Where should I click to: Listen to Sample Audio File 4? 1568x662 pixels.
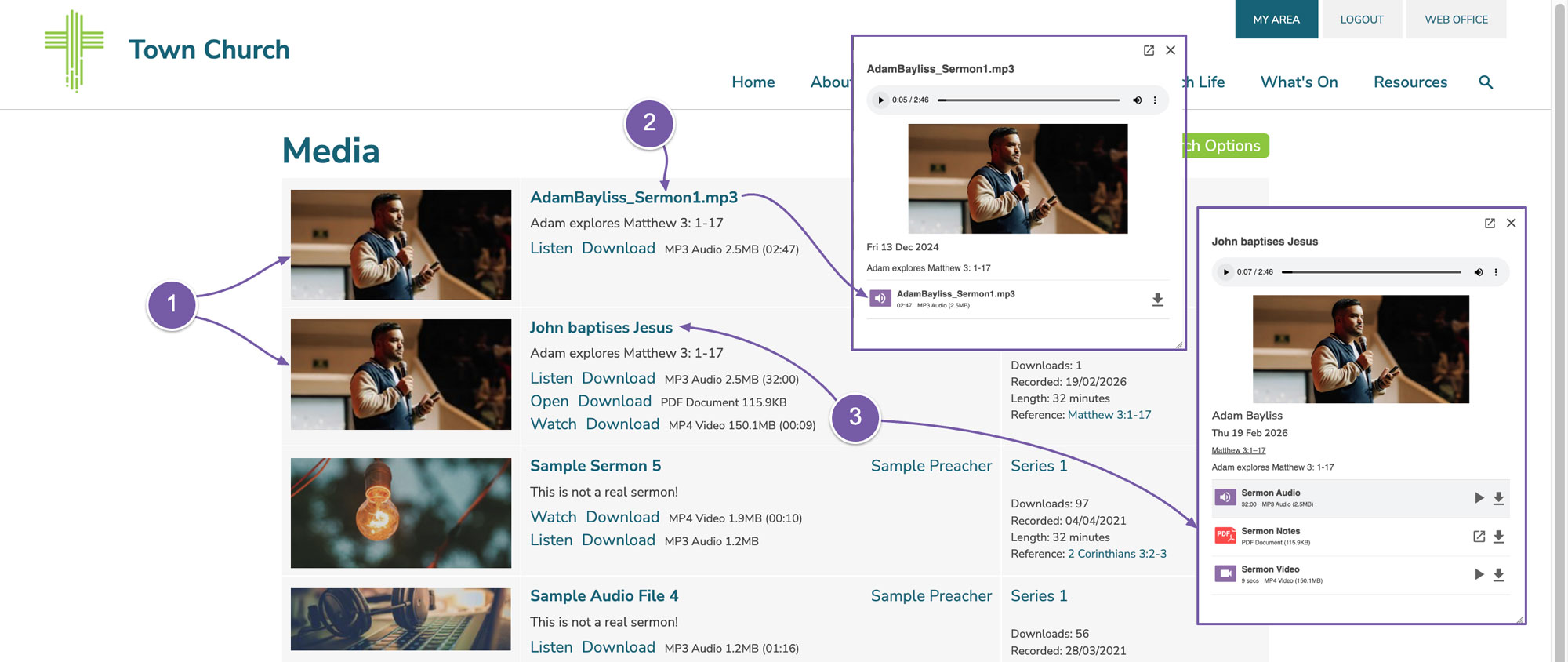tap(551, 647)
